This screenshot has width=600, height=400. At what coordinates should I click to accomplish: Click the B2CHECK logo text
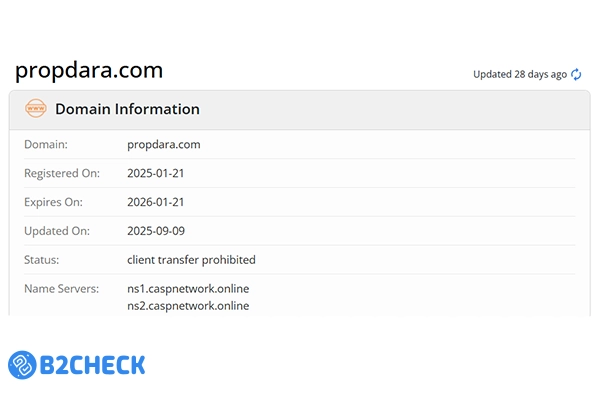[94, 364]
